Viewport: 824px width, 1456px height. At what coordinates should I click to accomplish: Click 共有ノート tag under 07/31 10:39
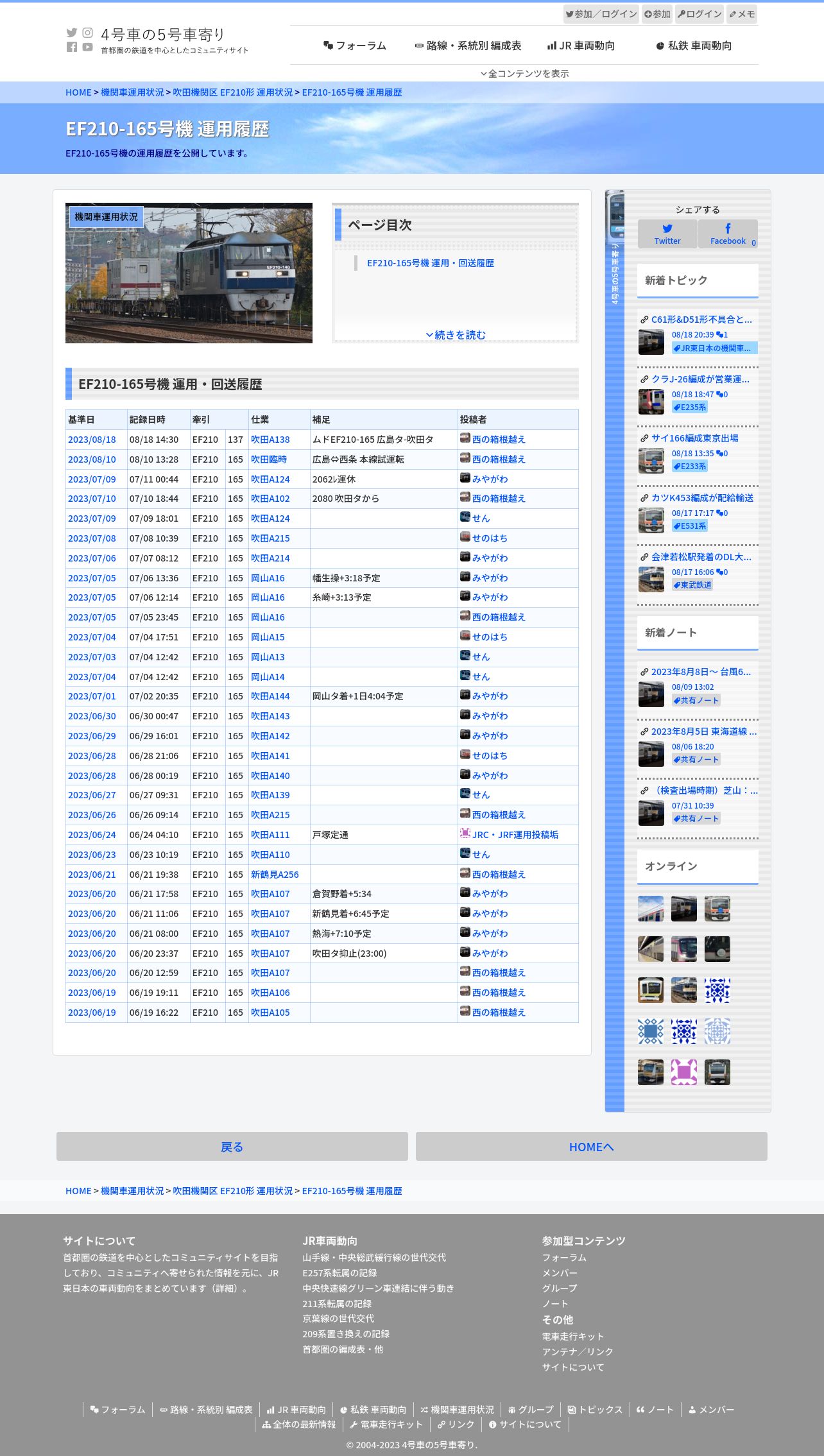(x=696, y=819)
